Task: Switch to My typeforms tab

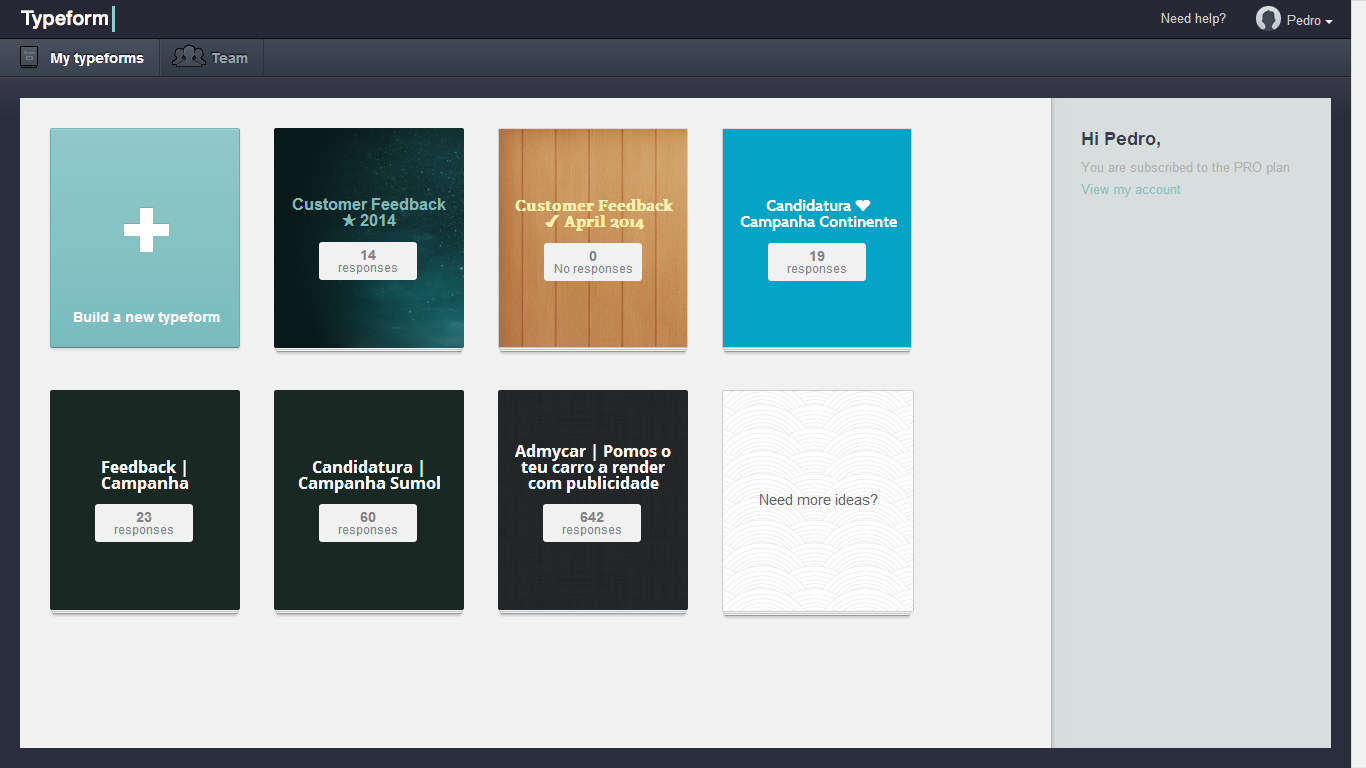Action: click(82, 58)
